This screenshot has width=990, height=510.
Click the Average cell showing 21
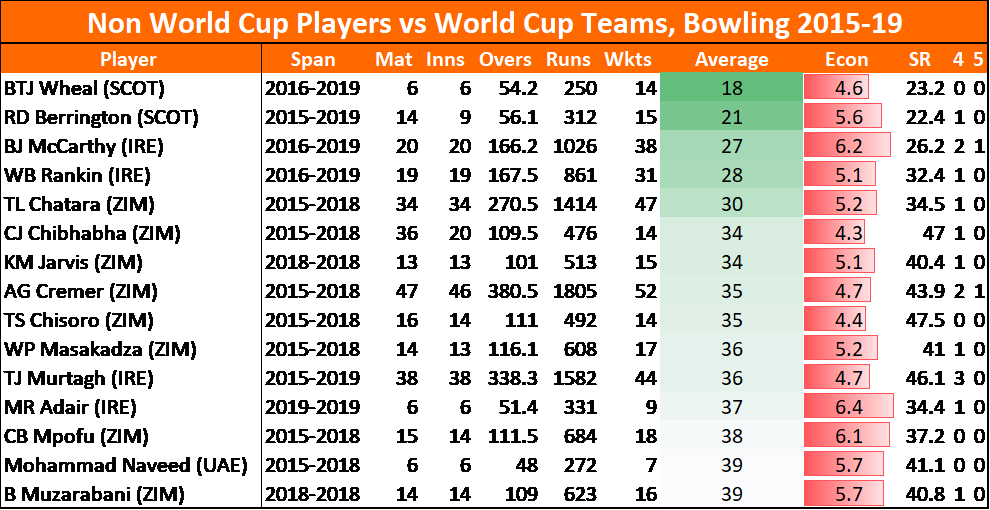click(x=731, y=117)
